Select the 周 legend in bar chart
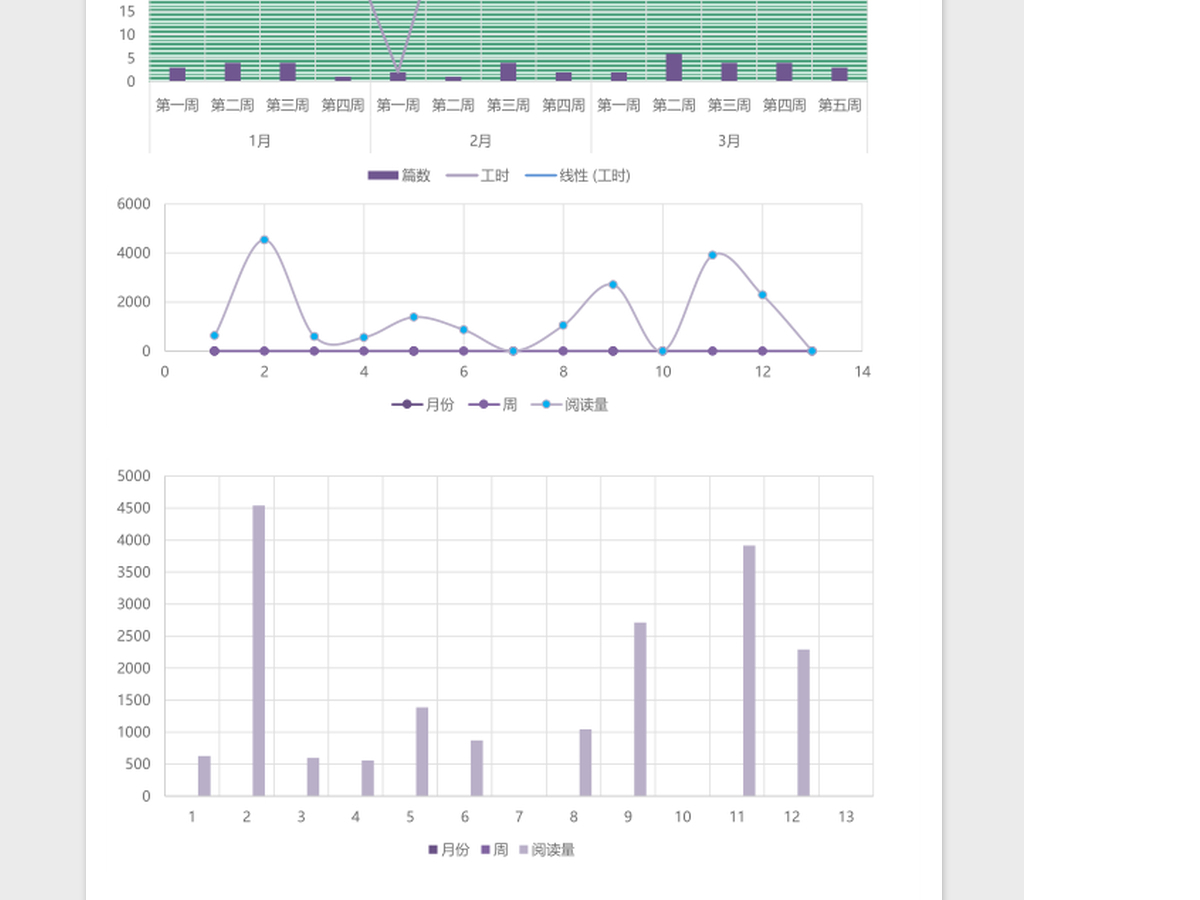This screenshot has height=900, width=1200. [x=494, y=849]
